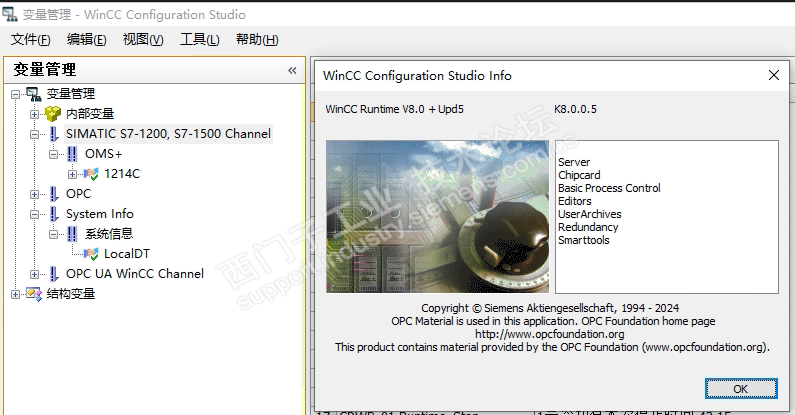Open the 工具(L) menu
This screenshot has width=795, height=415.
pos(200,40)
